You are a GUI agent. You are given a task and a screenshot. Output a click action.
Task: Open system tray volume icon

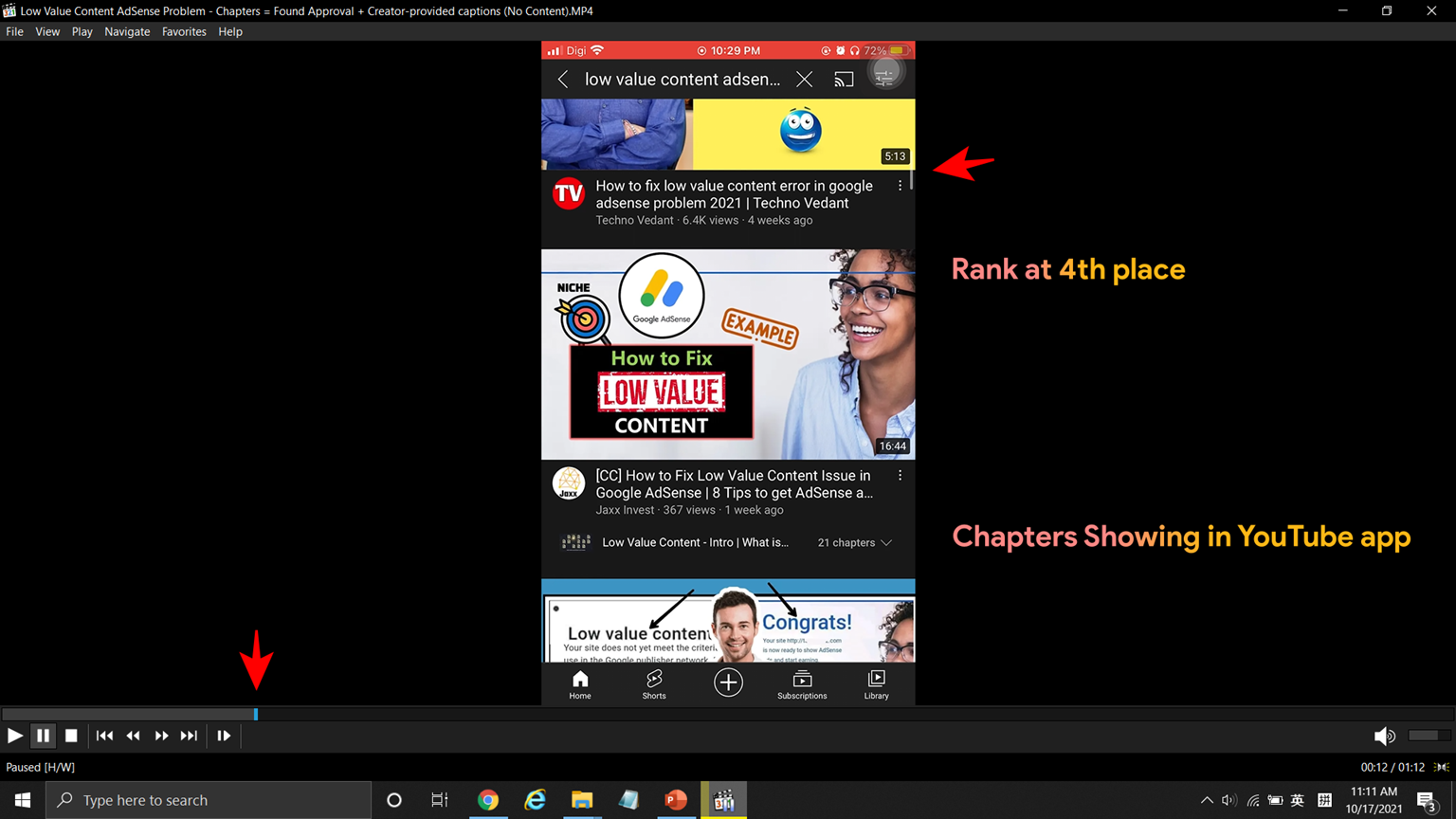pyautogui.click(x=1229, y=800)
